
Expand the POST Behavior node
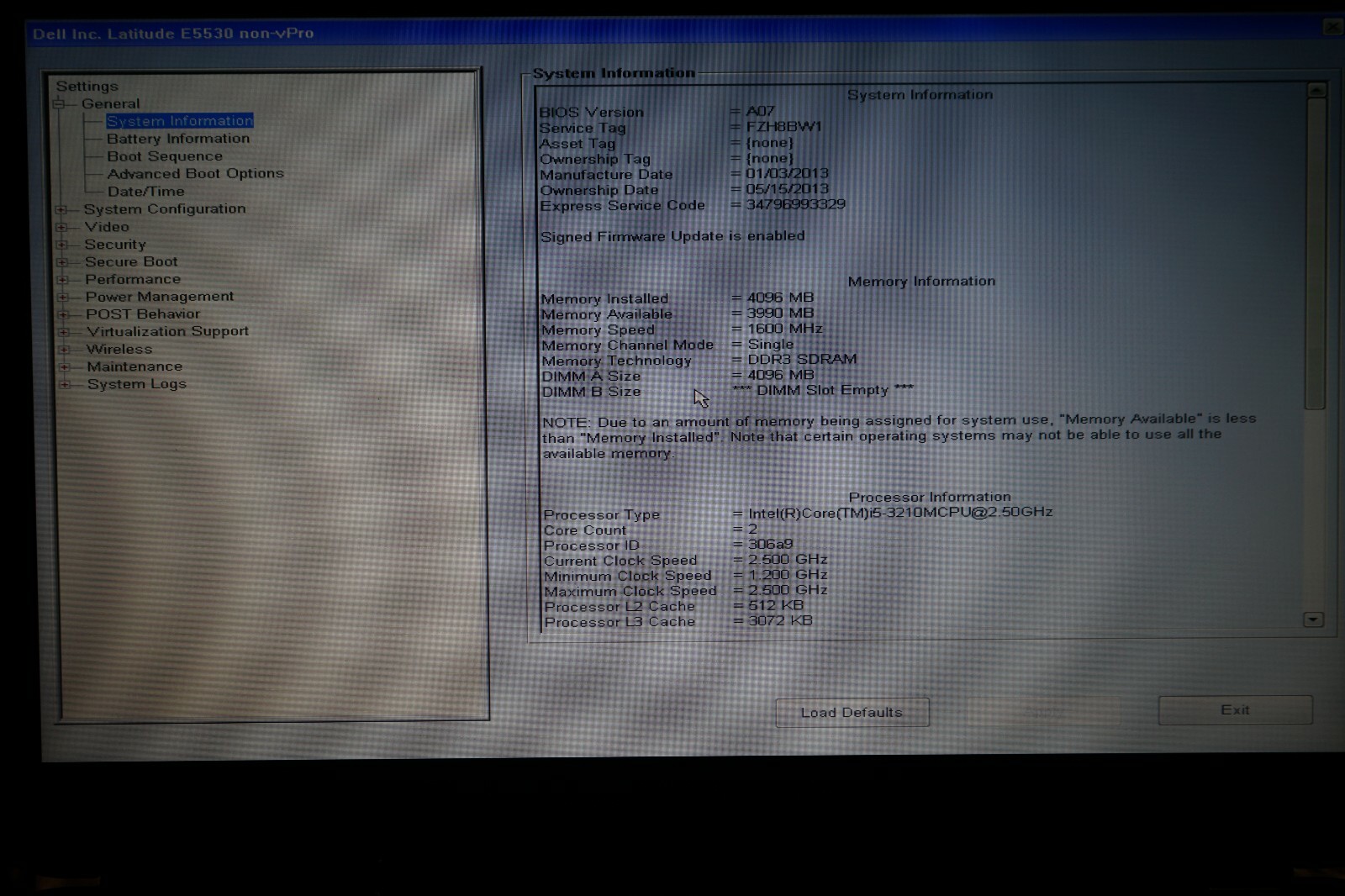pyautogui.click(x=63, y=314)
